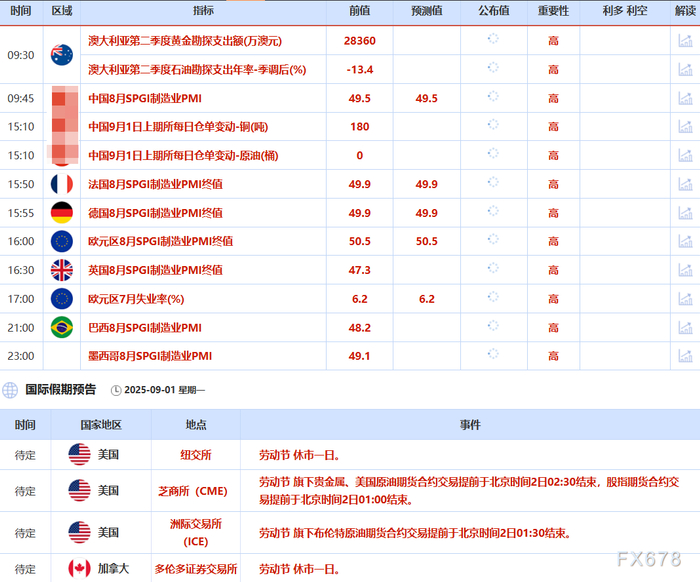Click the Australia flag icon
This screenshot has height=582, width=700.
point(62,55)
